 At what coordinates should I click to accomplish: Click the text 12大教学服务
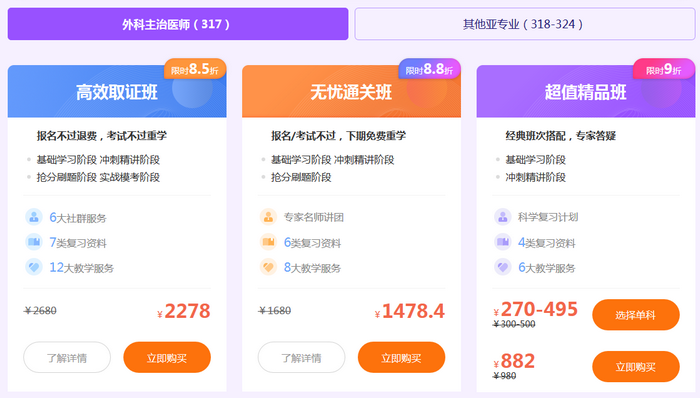[x=81, y=268]
